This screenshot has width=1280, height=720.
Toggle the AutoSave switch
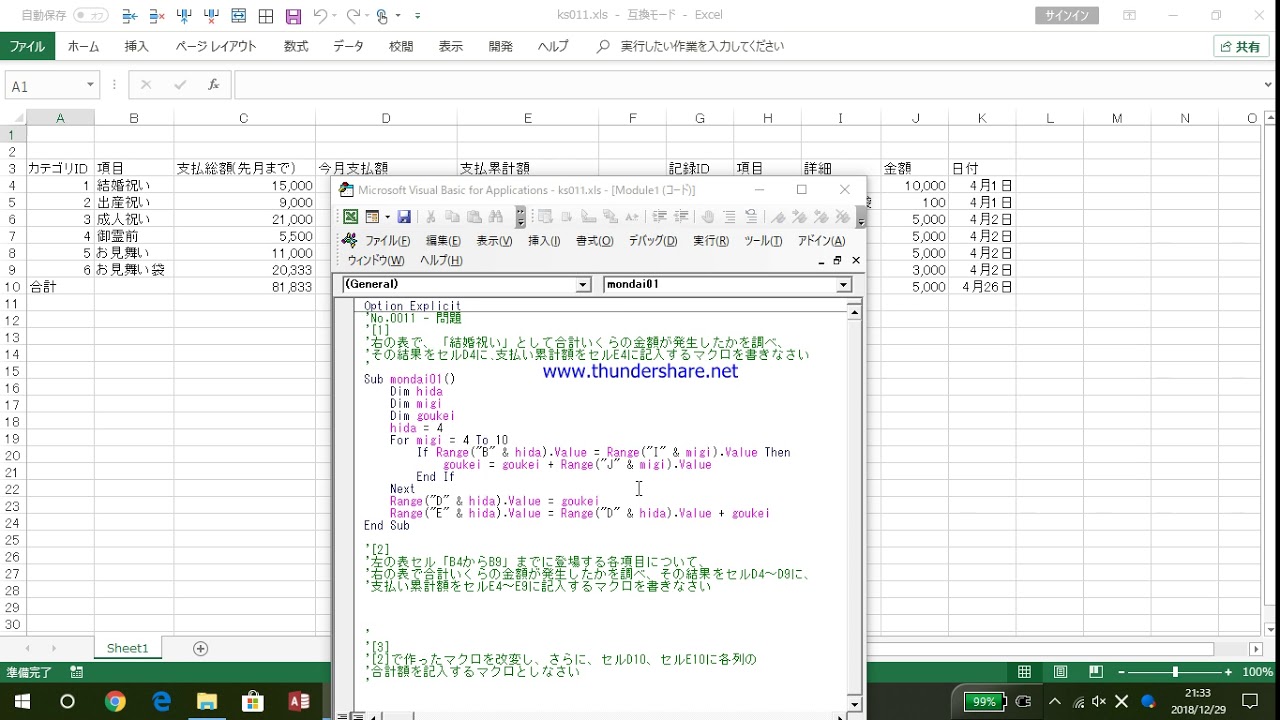pyautogui.click(x=90, y=16)
